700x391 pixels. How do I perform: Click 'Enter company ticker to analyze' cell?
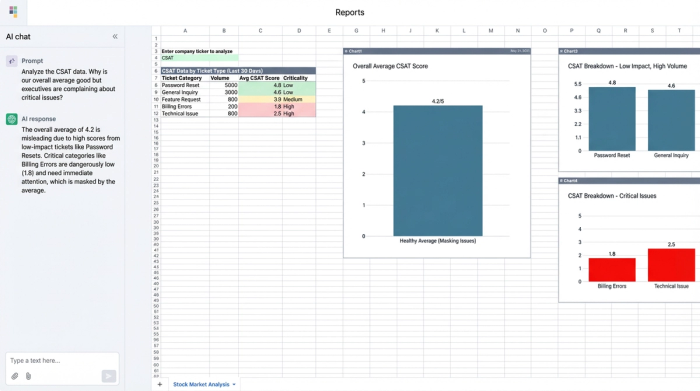click(x=197, y=51)
